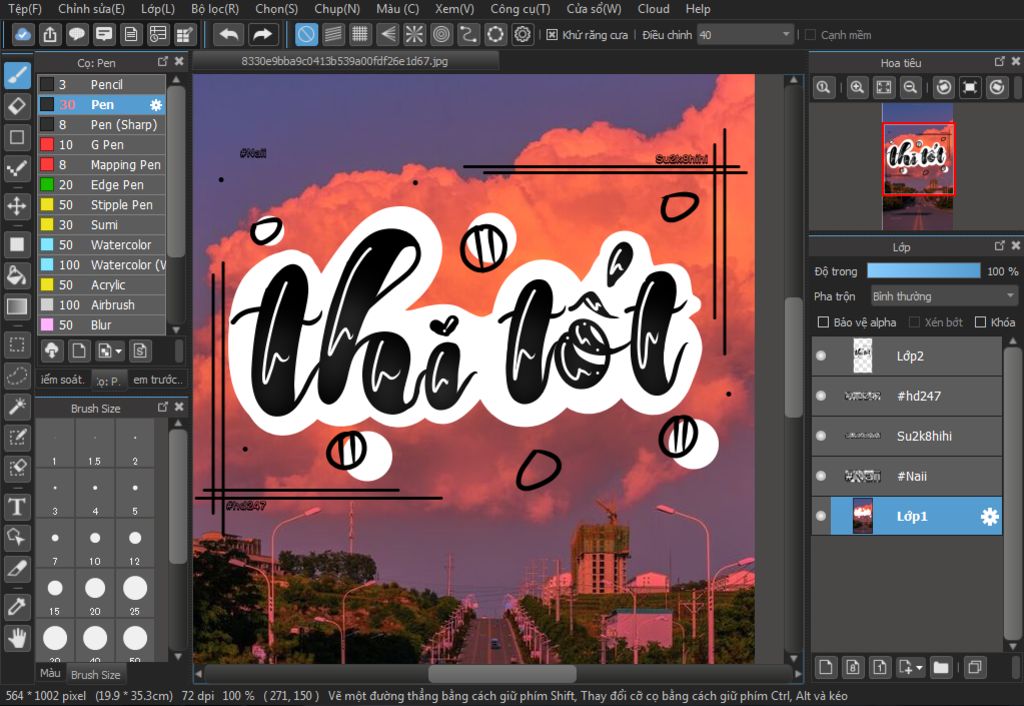Hide the Lớp2 layer
This screenshot has width=1024, height=706.
pyautogui.click(x=821, y=356)
